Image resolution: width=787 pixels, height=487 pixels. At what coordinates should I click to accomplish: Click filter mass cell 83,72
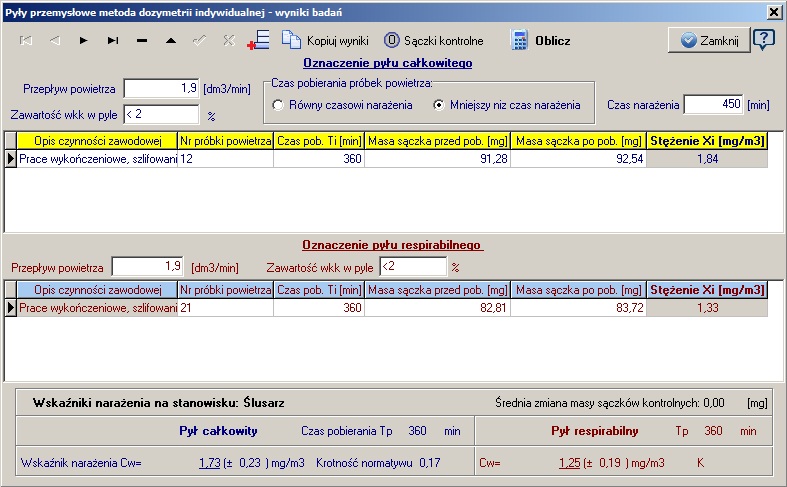579,308
